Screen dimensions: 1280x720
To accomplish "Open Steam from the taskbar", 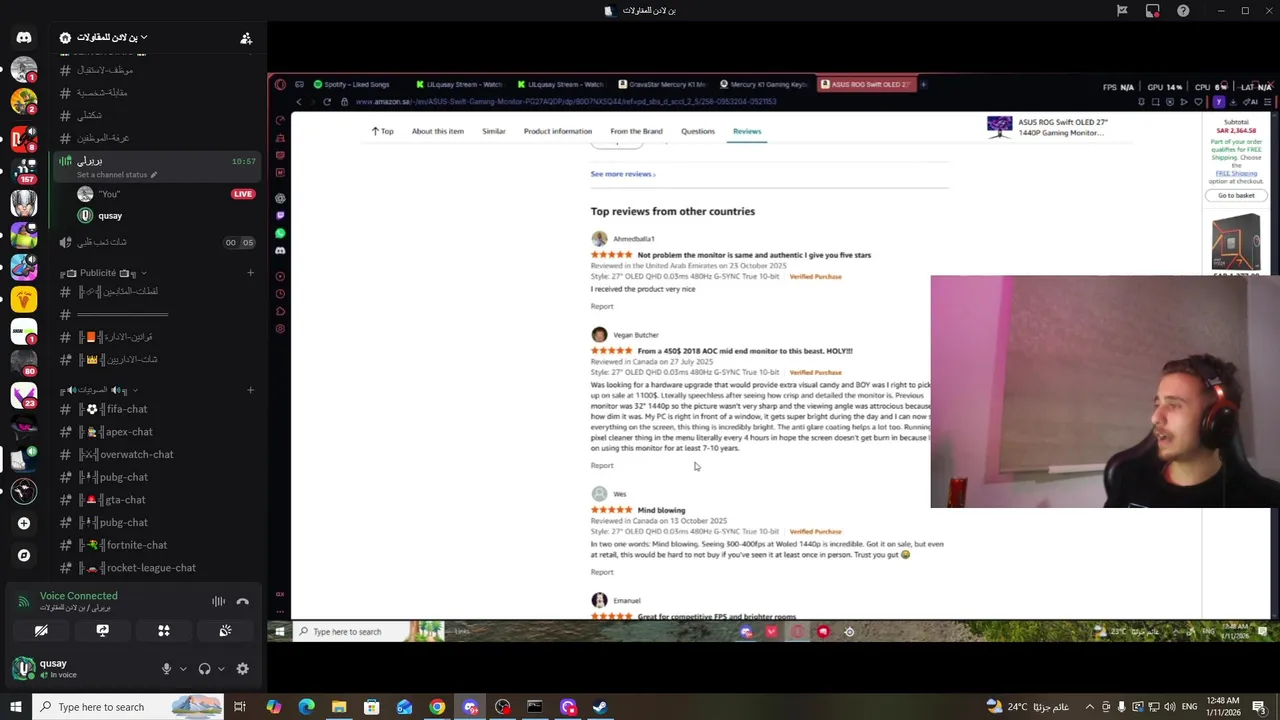I will (x=600, y=707).
